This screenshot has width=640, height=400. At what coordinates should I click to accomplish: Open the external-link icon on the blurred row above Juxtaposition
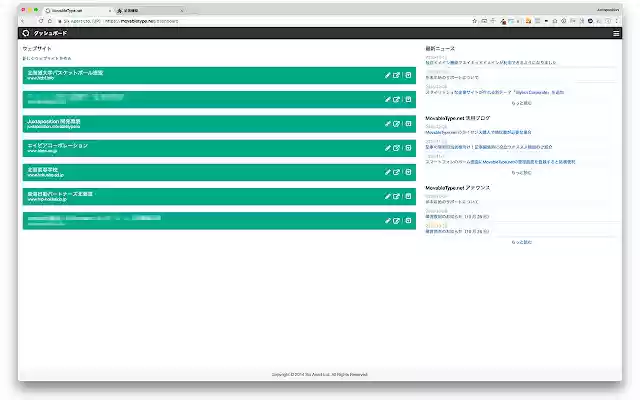tap(396, 99)
